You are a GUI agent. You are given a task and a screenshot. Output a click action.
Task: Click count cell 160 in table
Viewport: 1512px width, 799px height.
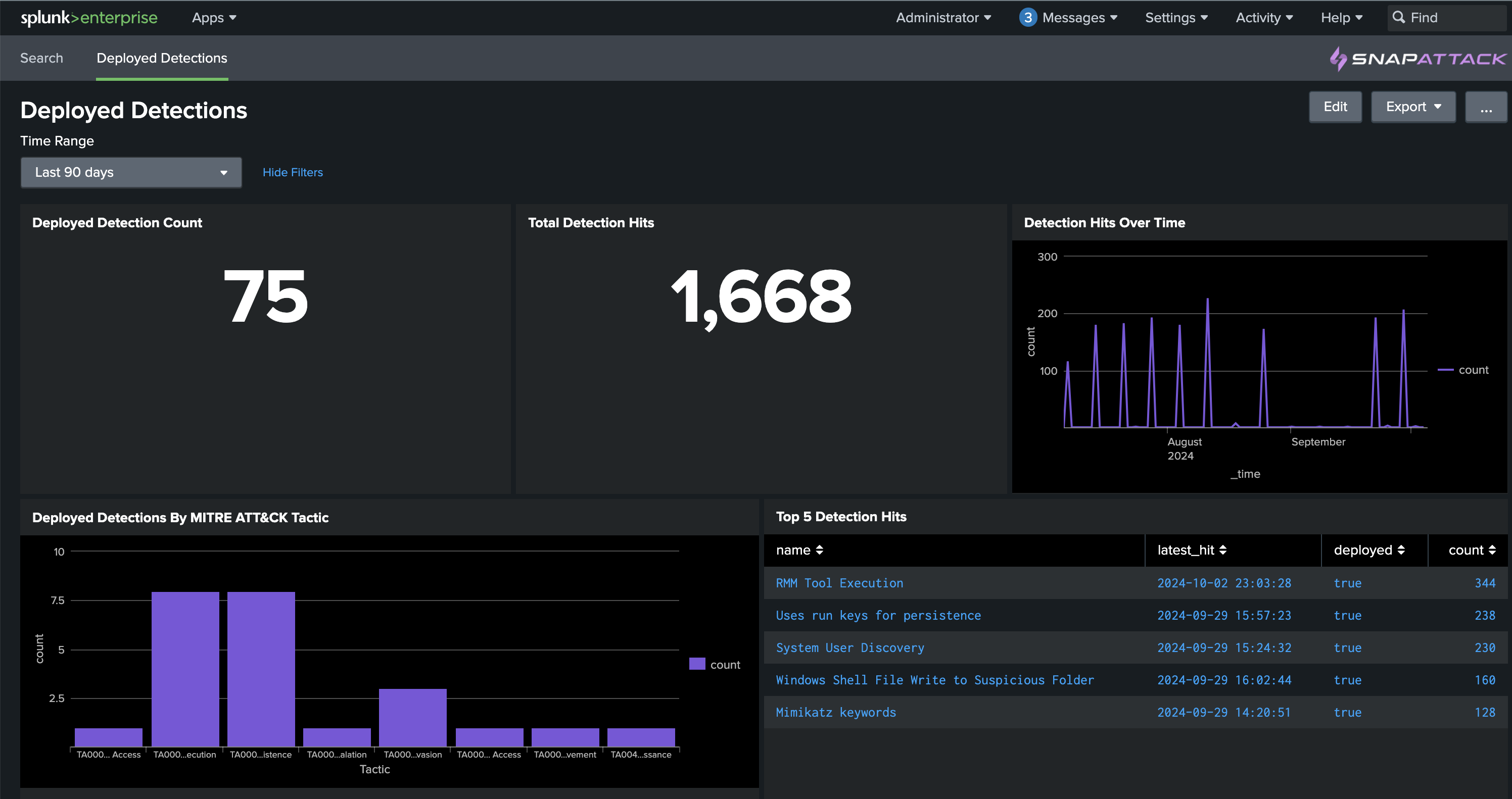point(1485,680)
